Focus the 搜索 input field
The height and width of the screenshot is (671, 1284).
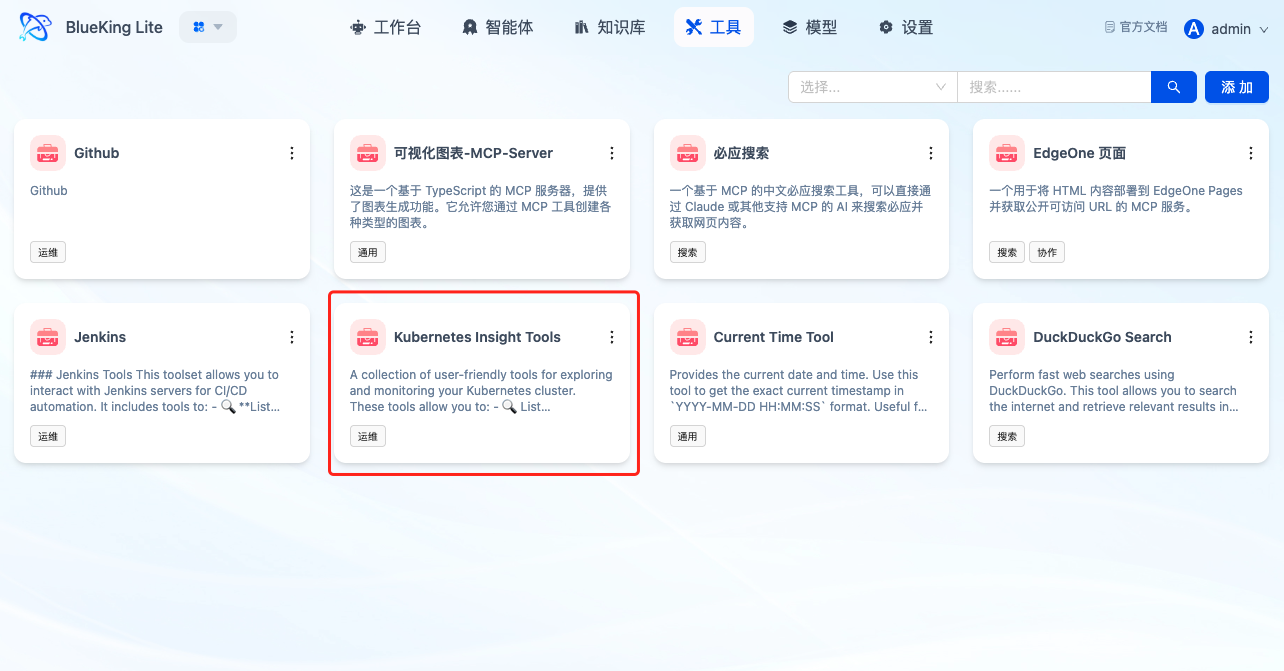point(1054,87)
